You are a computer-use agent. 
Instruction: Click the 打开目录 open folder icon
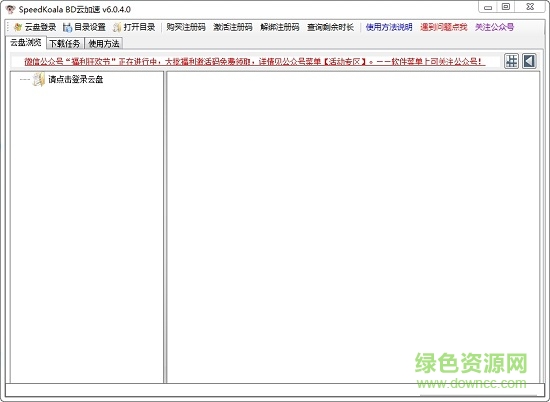pyautogui.click(x=117, y=27)
